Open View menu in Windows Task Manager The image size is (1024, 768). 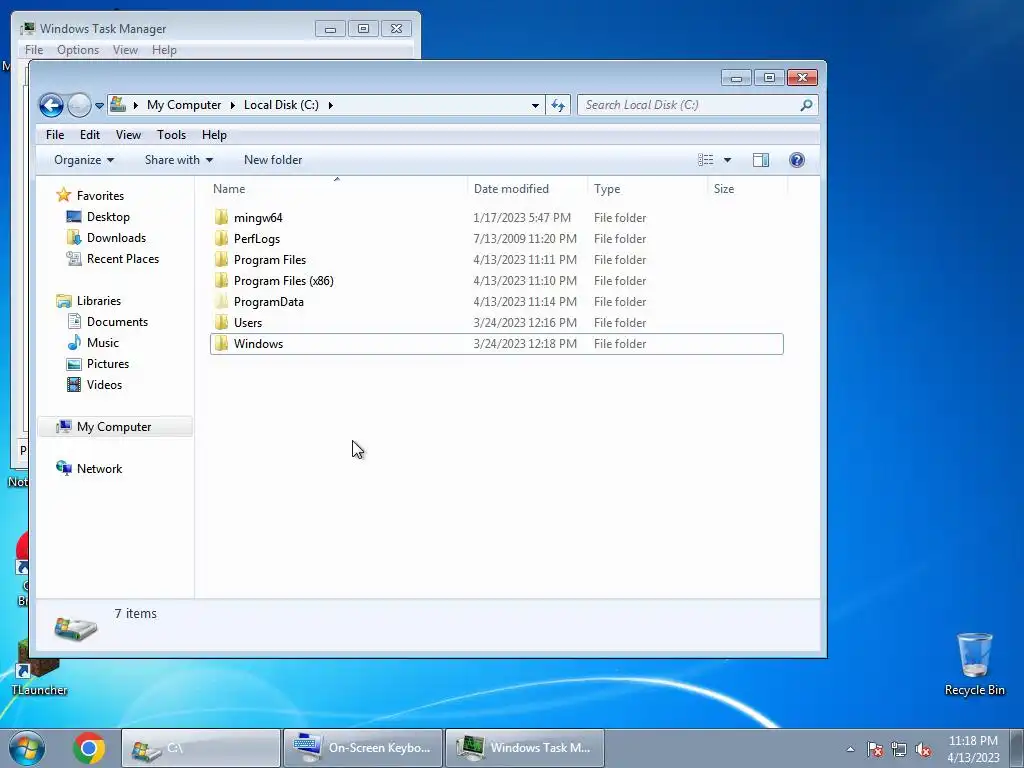pos(125,50)
